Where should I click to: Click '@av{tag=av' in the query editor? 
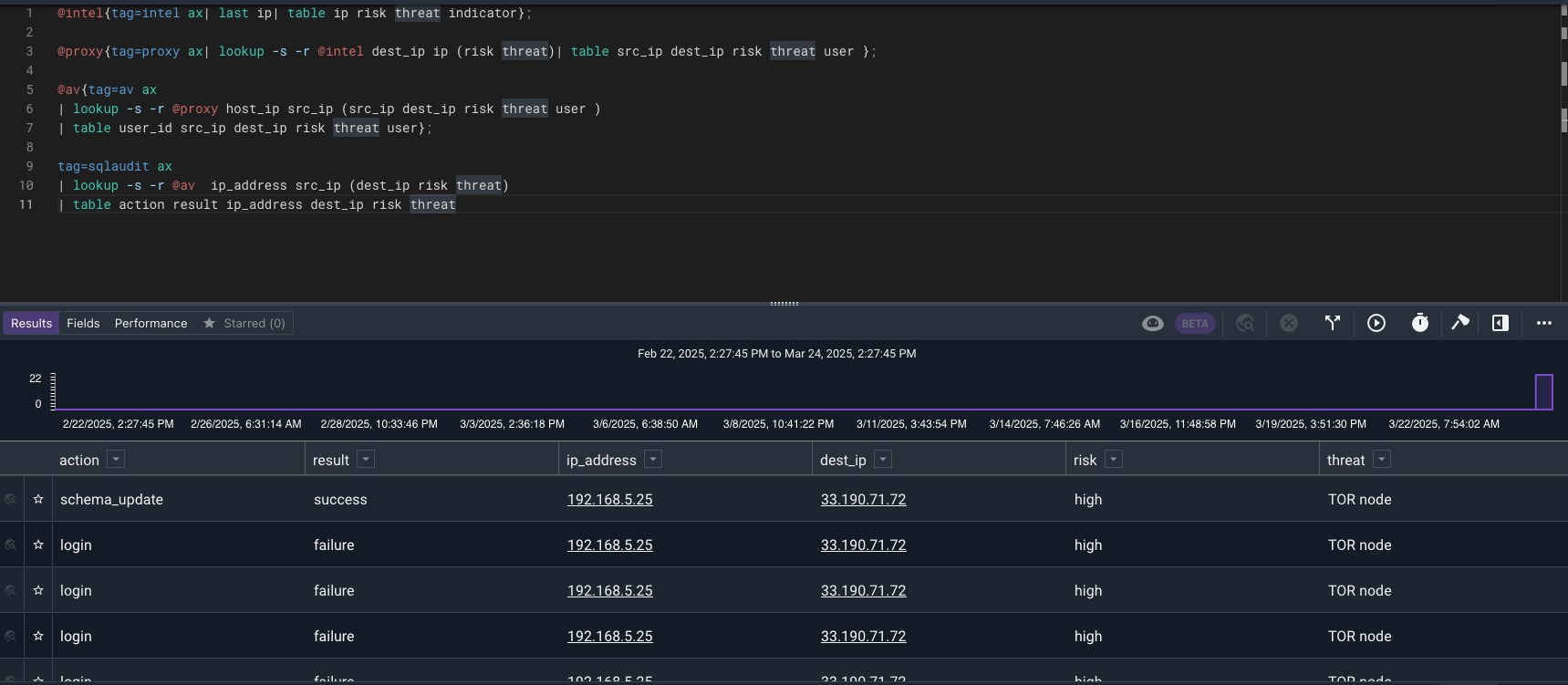coord(96,90)
